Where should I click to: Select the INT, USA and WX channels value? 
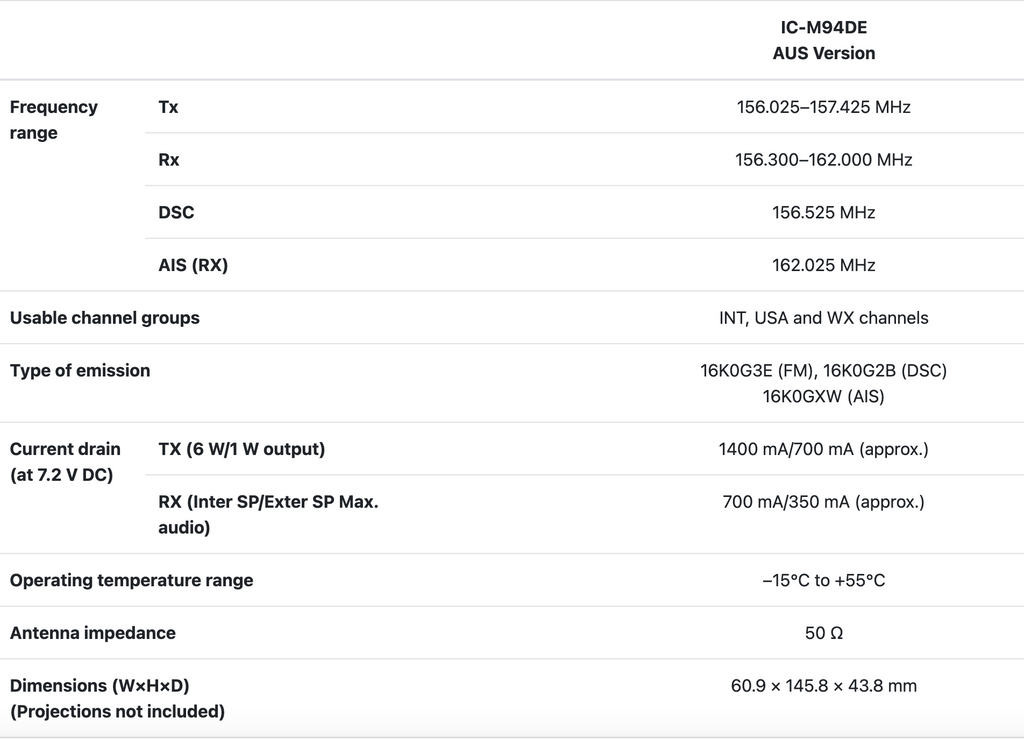pyautogui.click(x=823, y=318)
